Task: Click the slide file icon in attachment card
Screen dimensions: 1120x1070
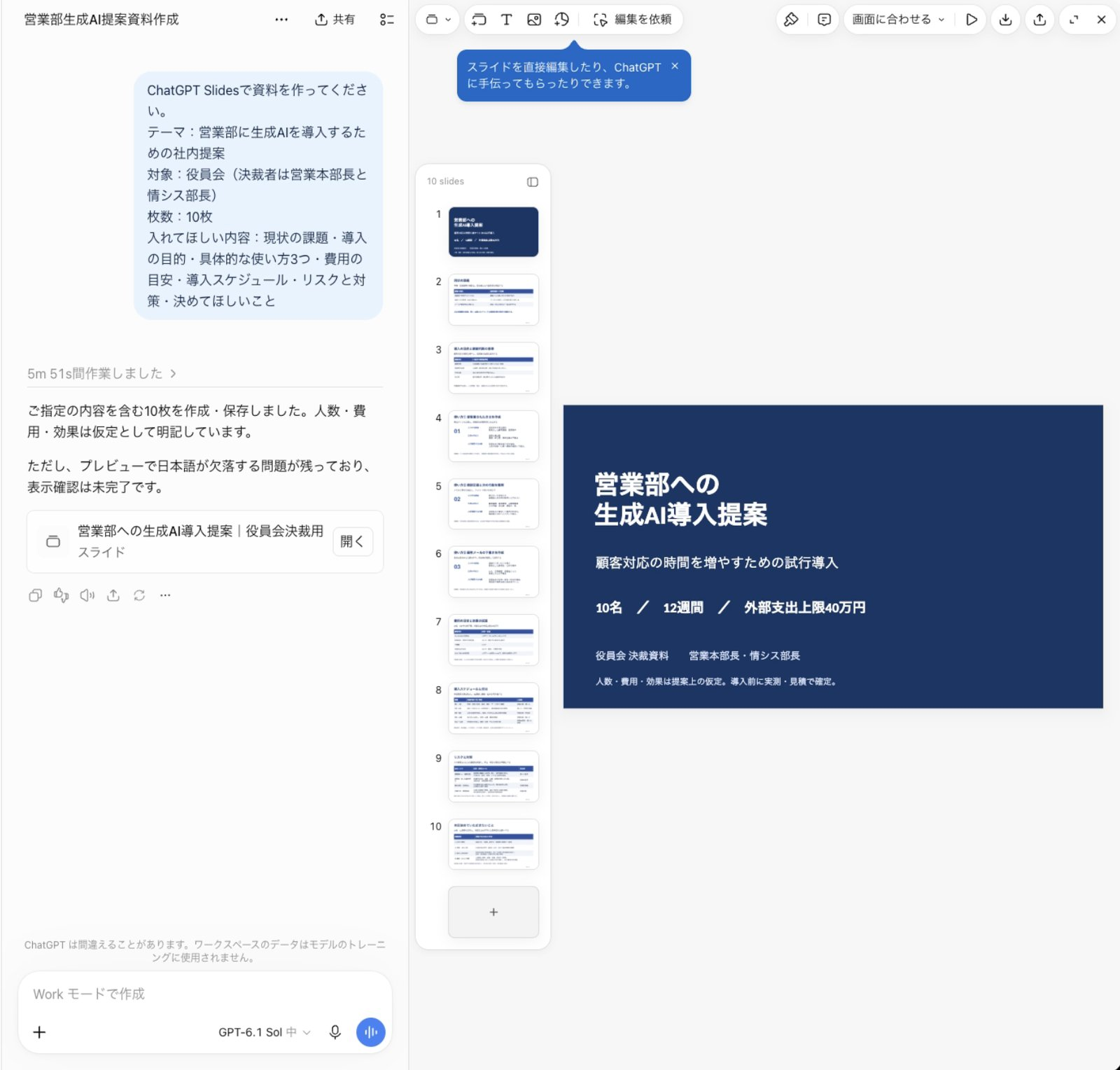Action: [53, 541]
